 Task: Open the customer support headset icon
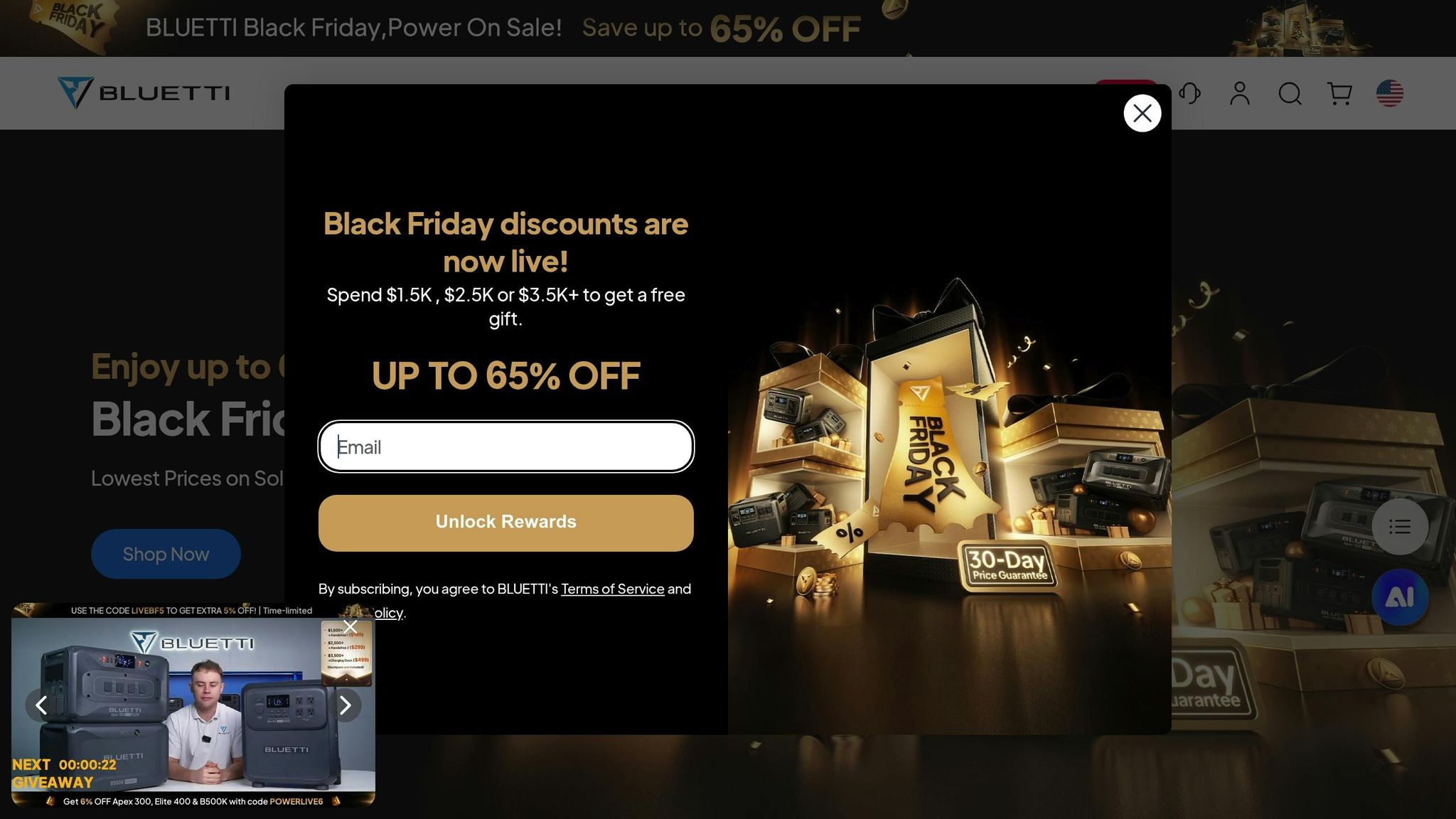[1190, 93]
